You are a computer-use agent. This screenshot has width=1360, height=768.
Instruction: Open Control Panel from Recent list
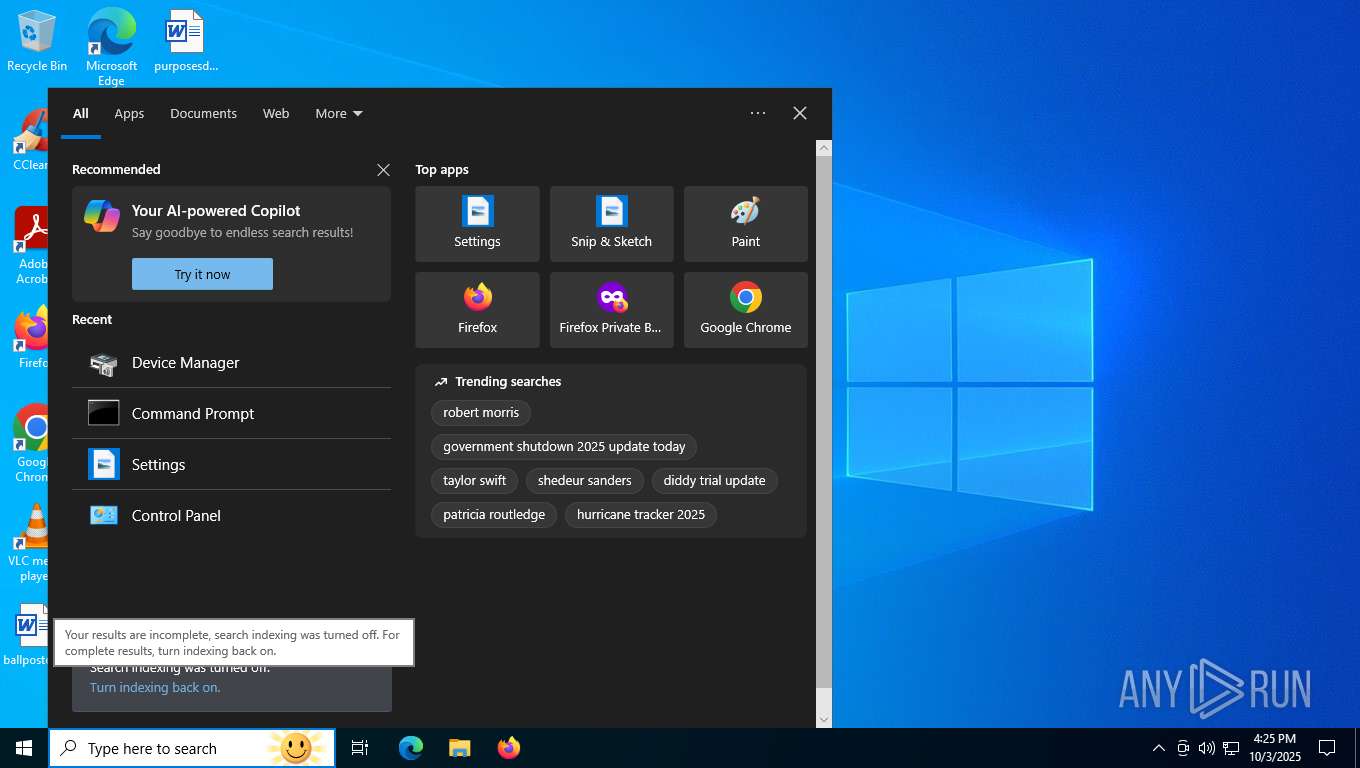[231, 516]
